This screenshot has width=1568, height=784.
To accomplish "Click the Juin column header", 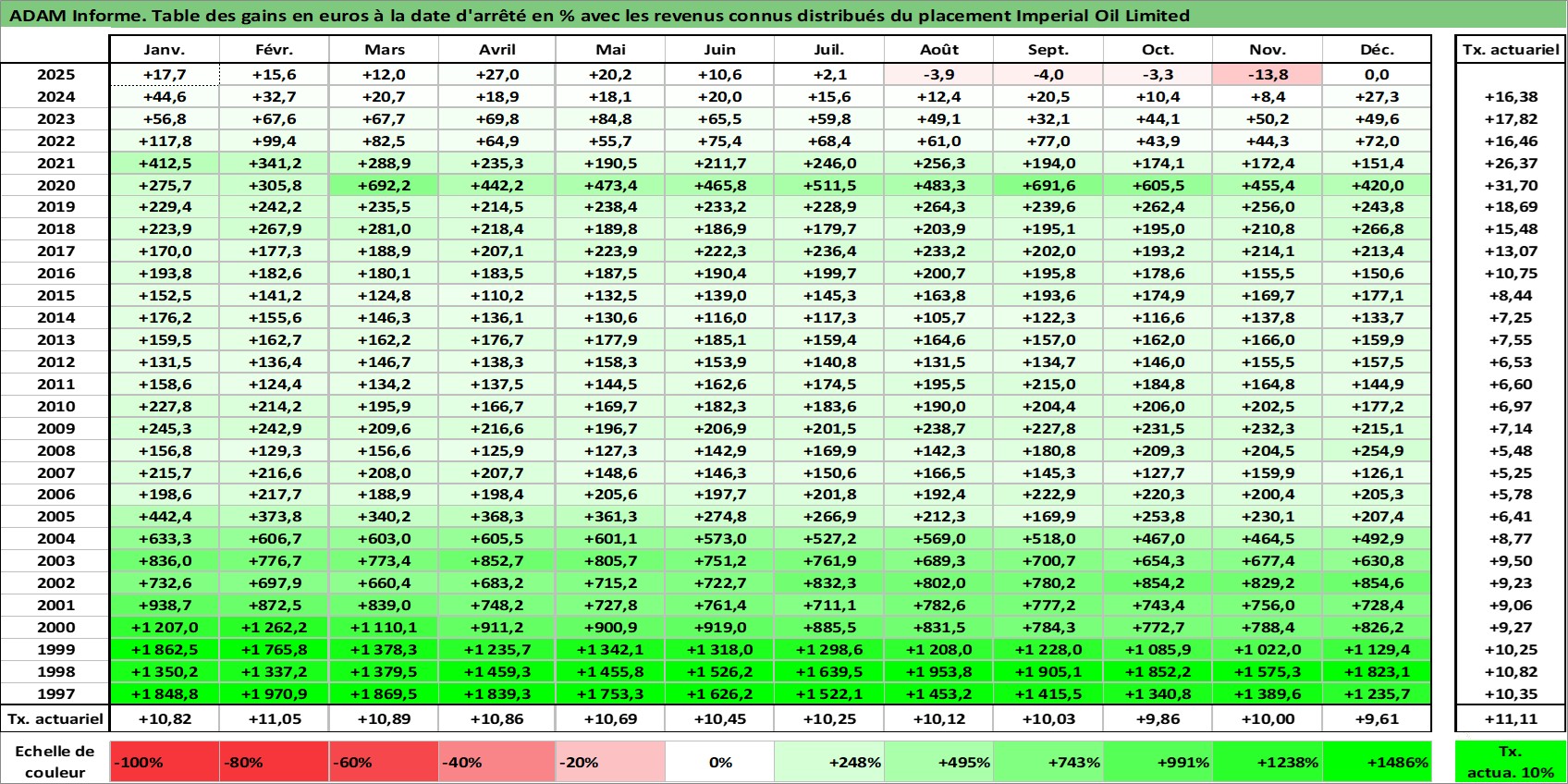I will (719, 50).
